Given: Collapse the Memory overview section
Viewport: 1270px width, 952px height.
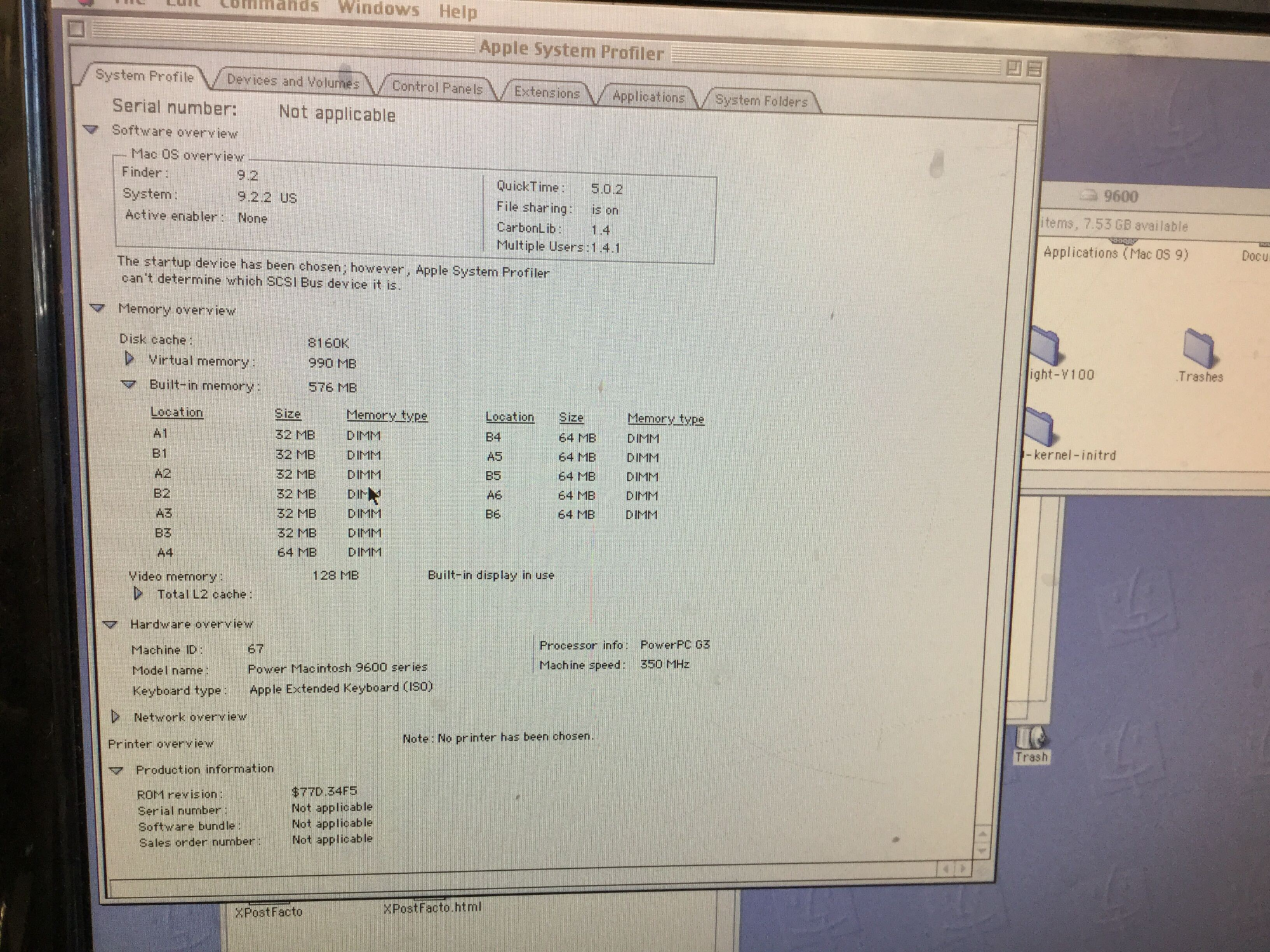Looking at the screenshot, I should coord(97,308).
